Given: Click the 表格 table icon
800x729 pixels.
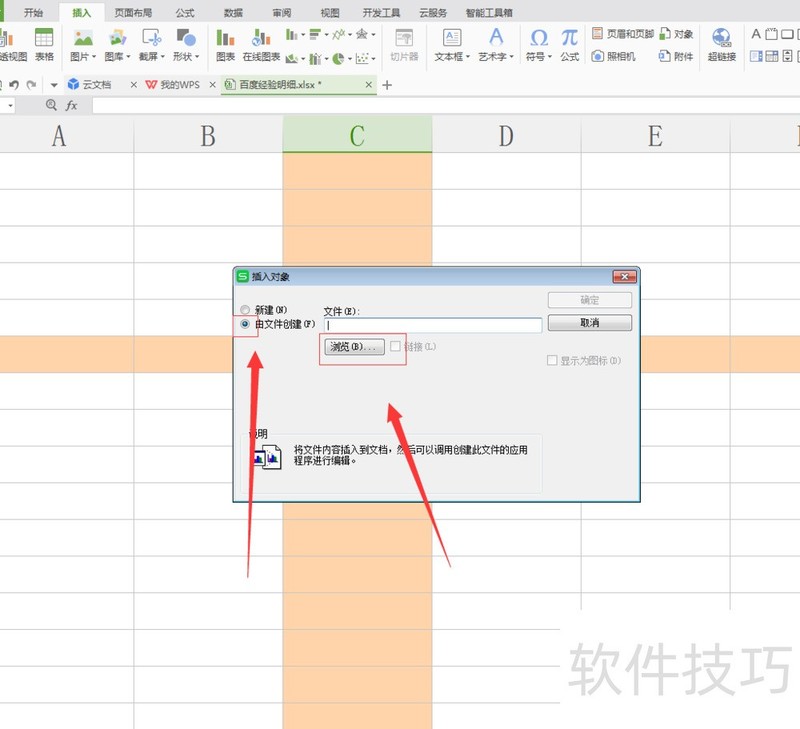Looking at the screenshot, I should [x=44, y=44].
